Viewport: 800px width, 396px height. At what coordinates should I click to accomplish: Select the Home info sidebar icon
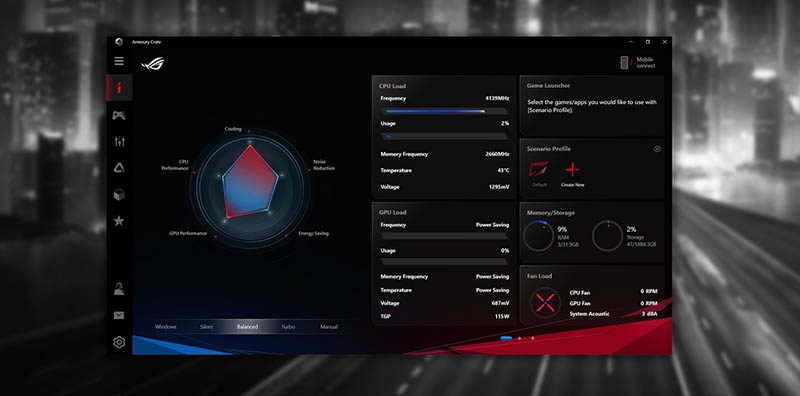click(119, 88)
